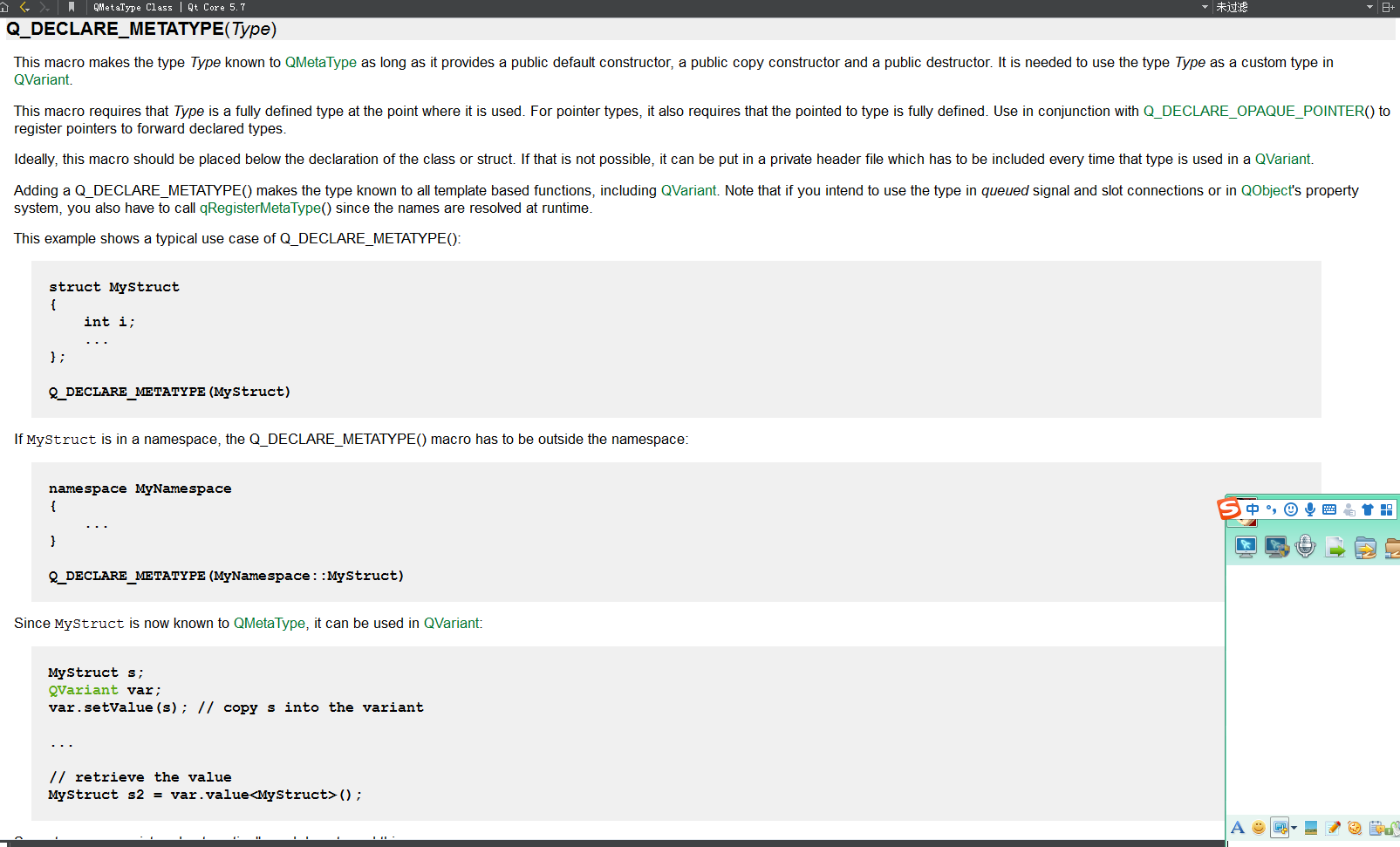Follow the Q_DECLARE_OPAQUE_POINTER link
This screenshot has width=1400, height=847.
(x=1253, y=112)
